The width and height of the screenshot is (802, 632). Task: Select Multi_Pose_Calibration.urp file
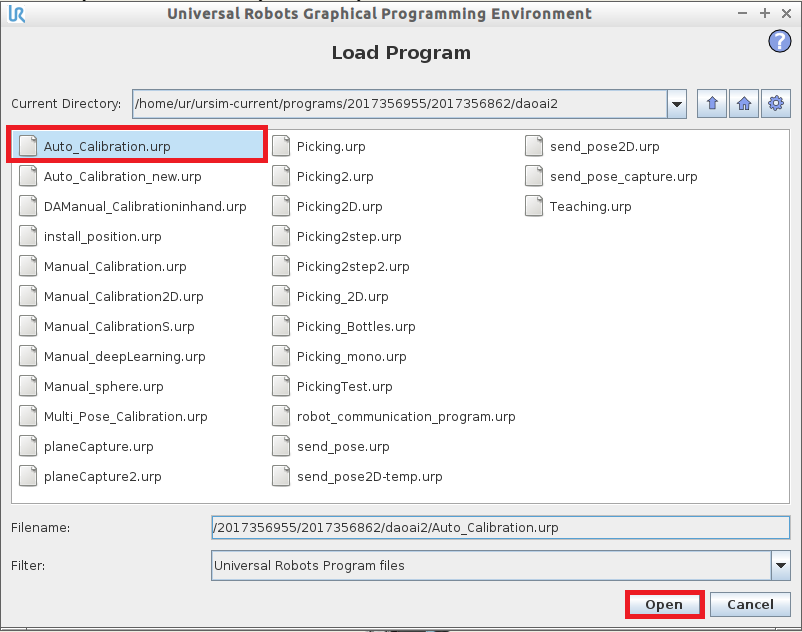click(114, 417)
